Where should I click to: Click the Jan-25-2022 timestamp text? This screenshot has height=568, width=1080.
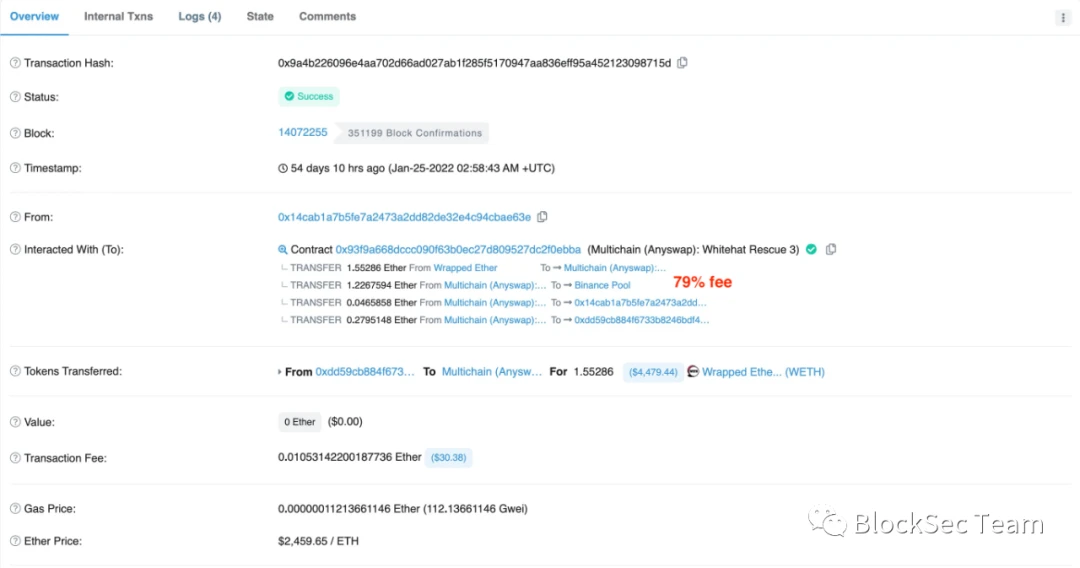[471, 168]
